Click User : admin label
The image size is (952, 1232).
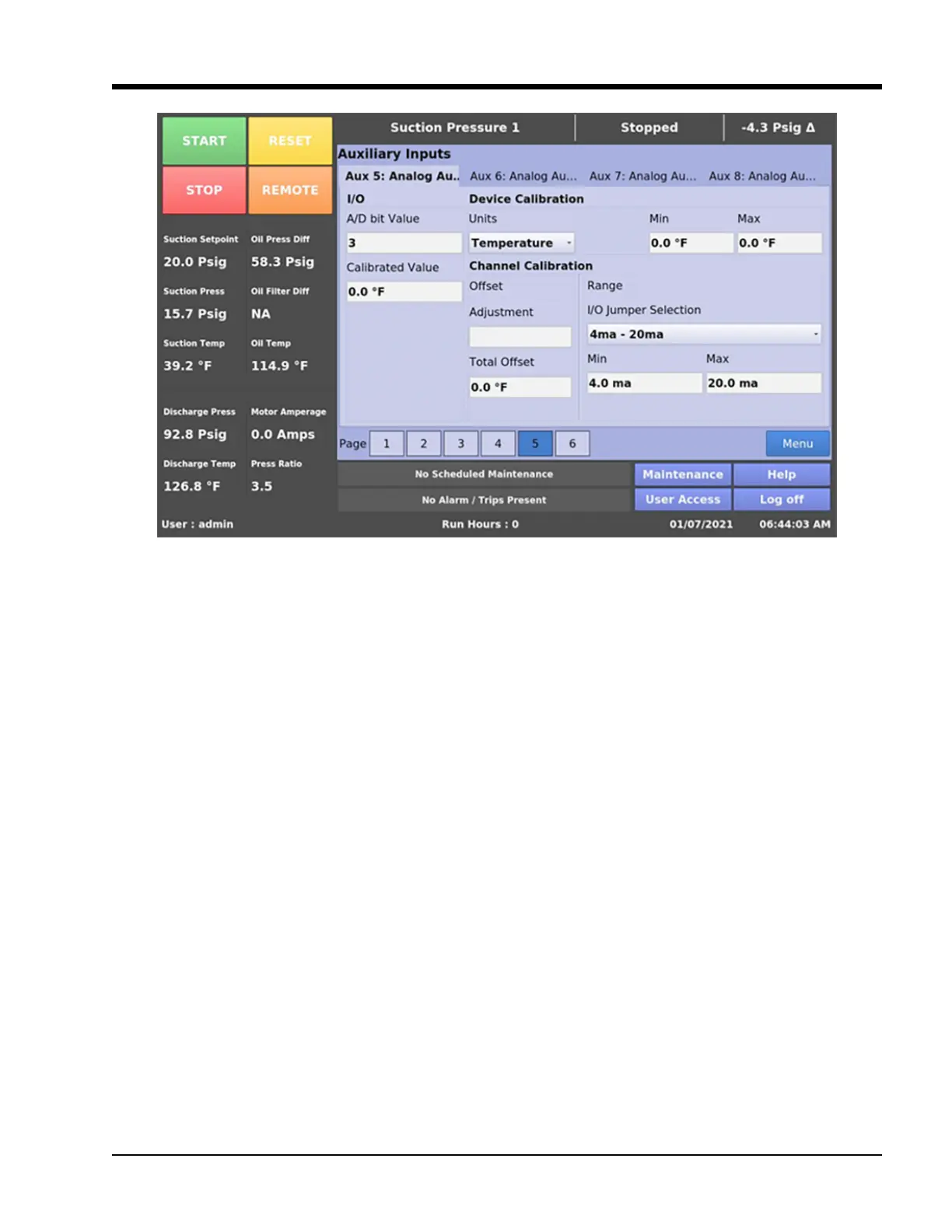[198, 524]
